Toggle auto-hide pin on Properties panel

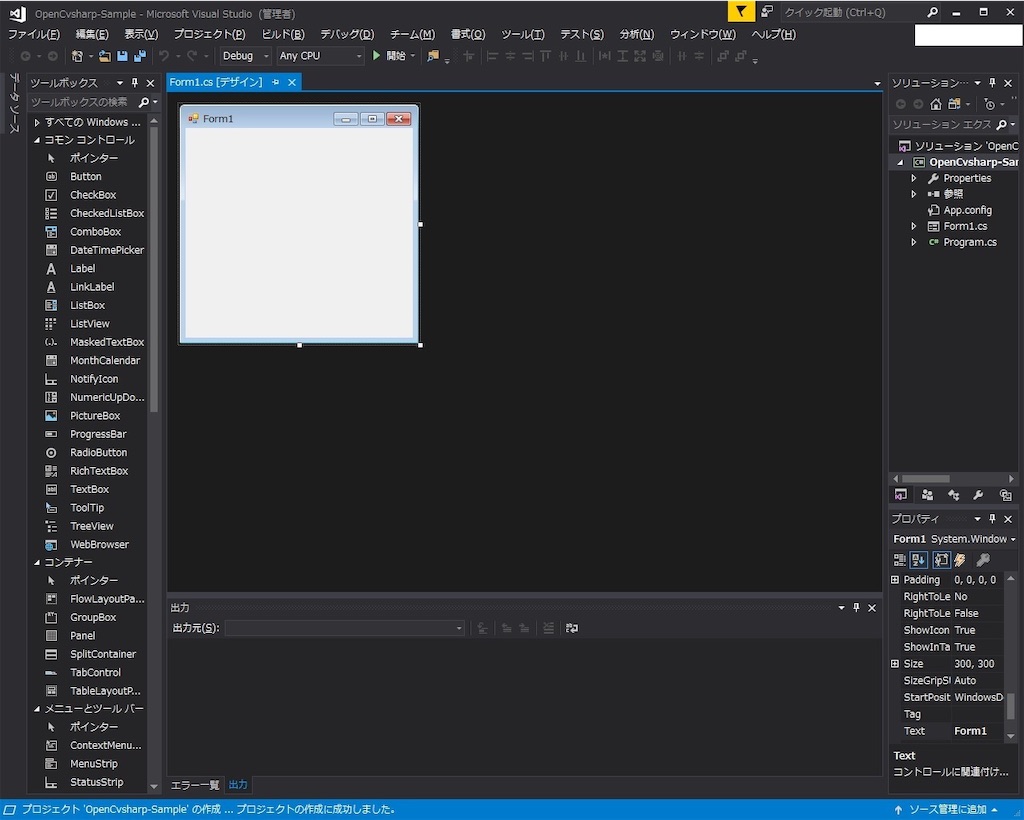[x=992, y=519]
